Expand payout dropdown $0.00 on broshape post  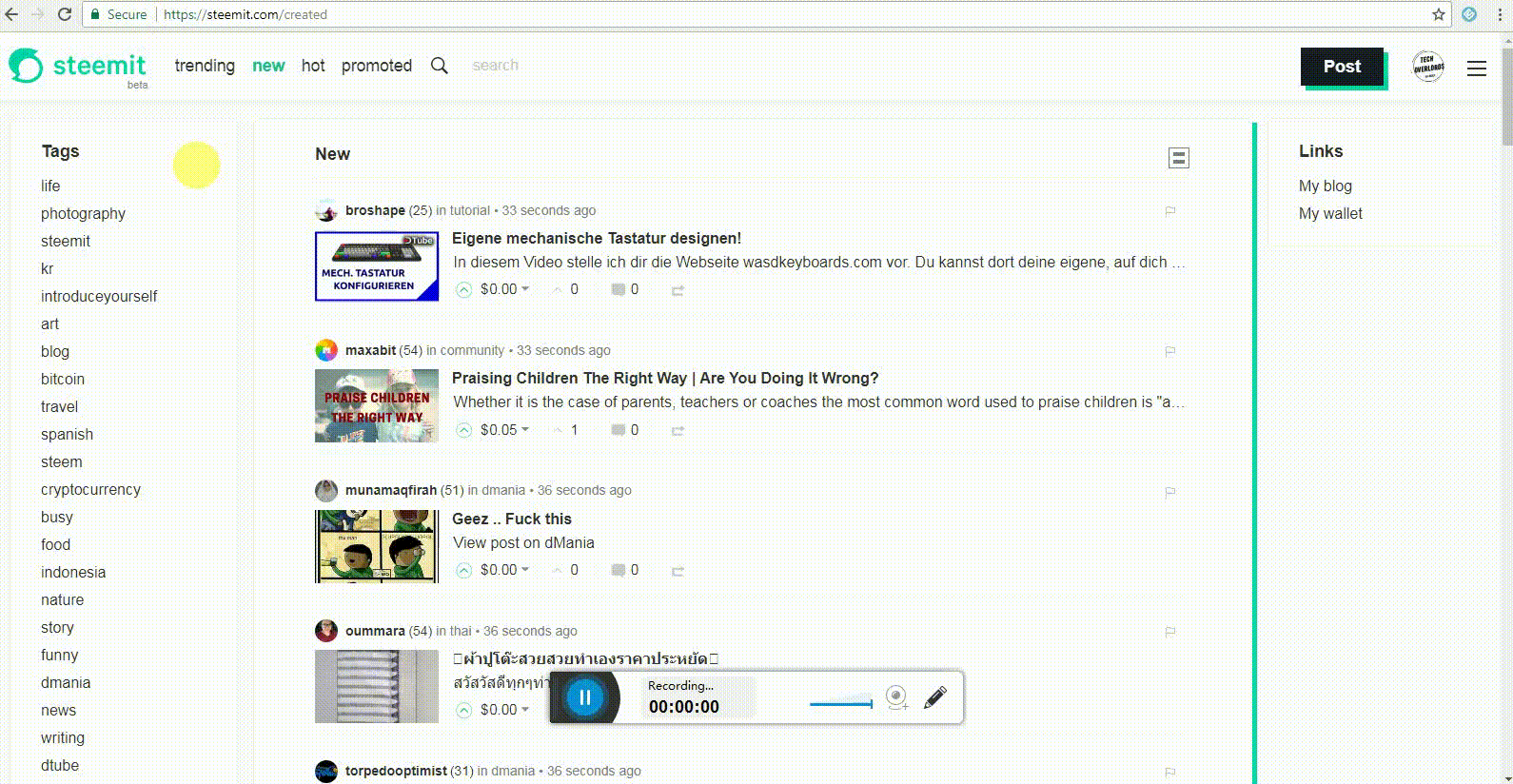point(505,289)
